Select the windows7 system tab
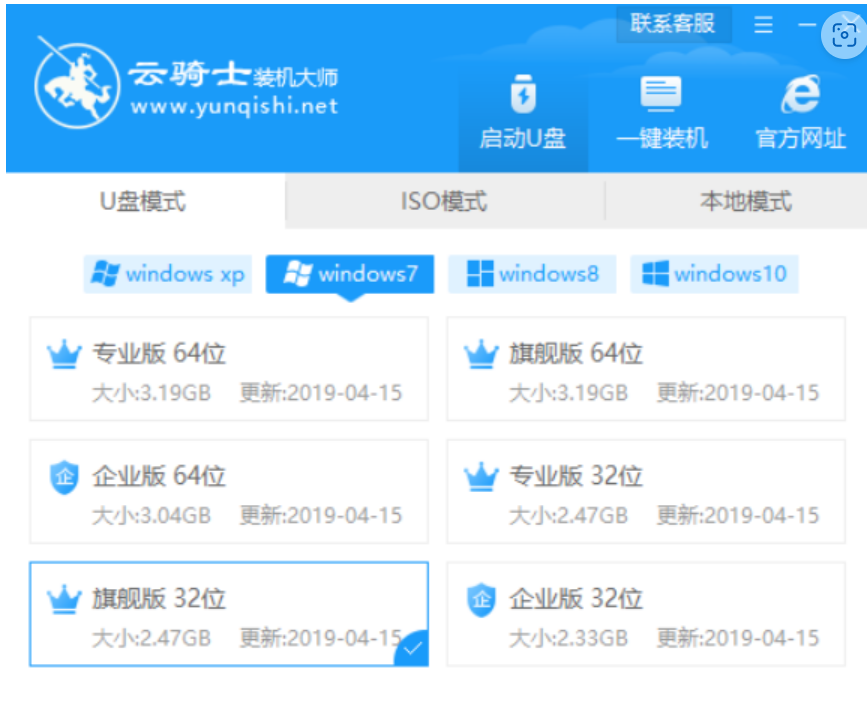 point(349,274)
